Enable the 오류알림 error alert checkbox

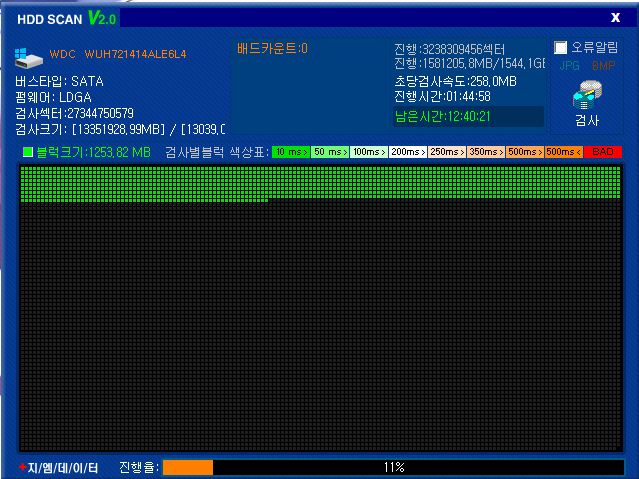click(x=560, y=48)
